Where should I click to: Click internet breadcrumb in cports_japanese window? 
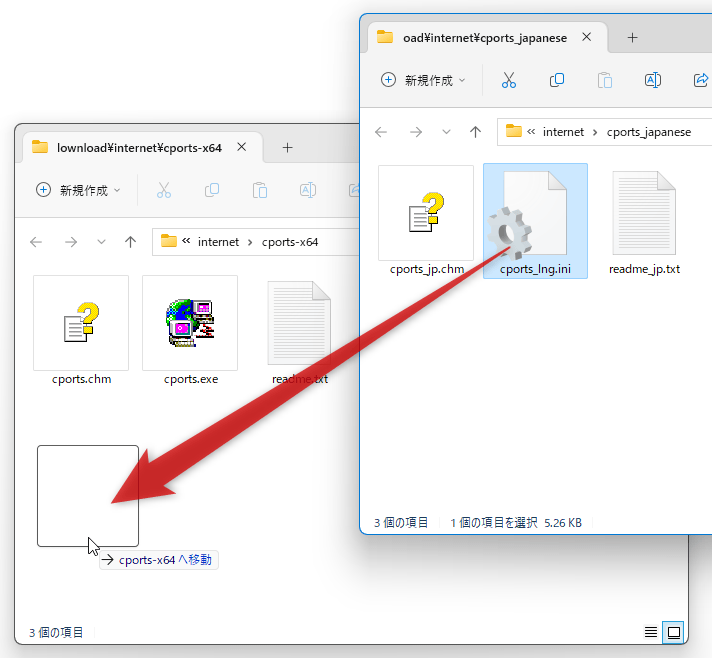[x=563, y=132]
